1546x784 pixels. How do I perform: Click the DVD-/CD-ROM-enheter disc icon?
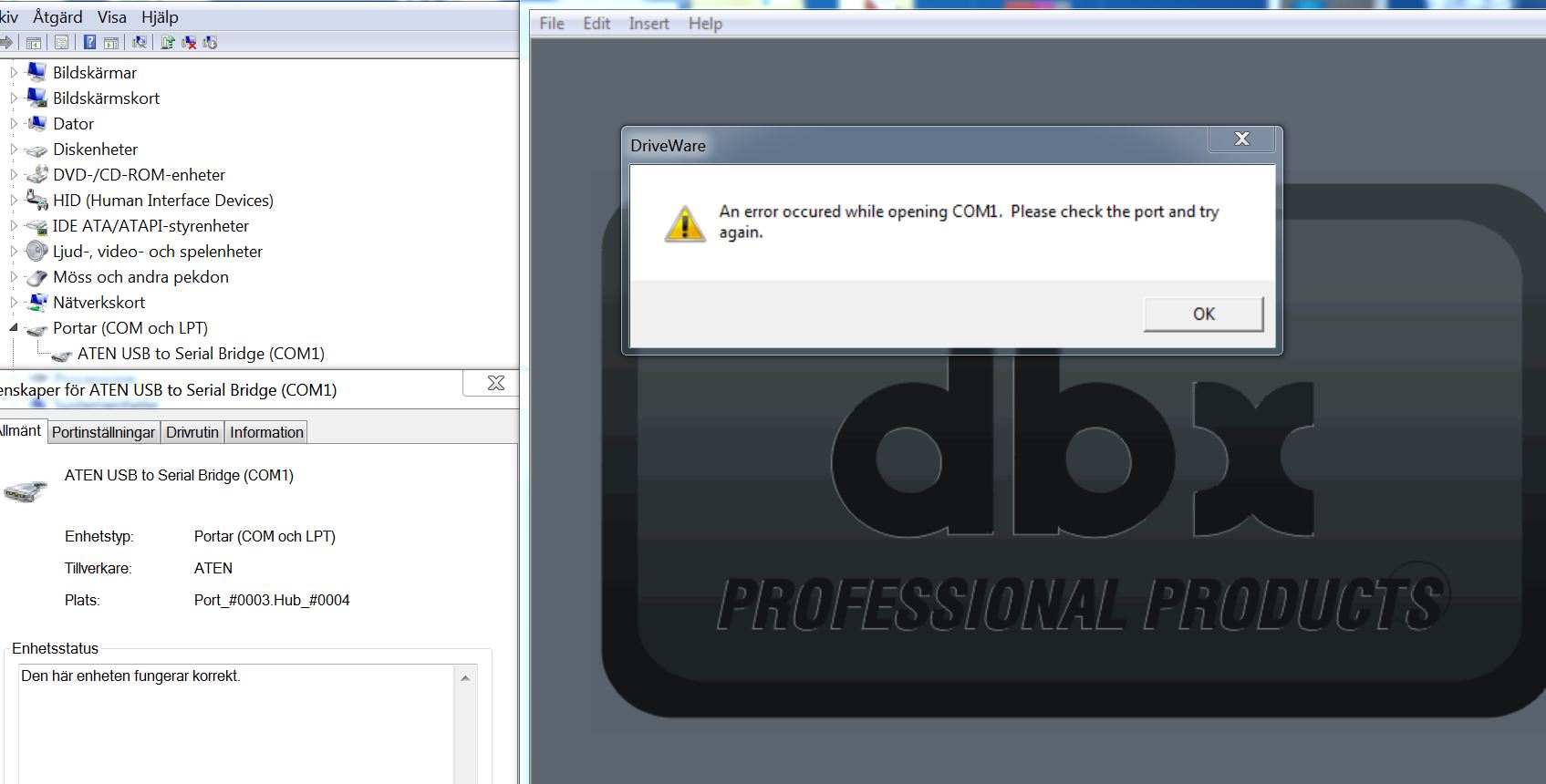click(x=36, y=174)
